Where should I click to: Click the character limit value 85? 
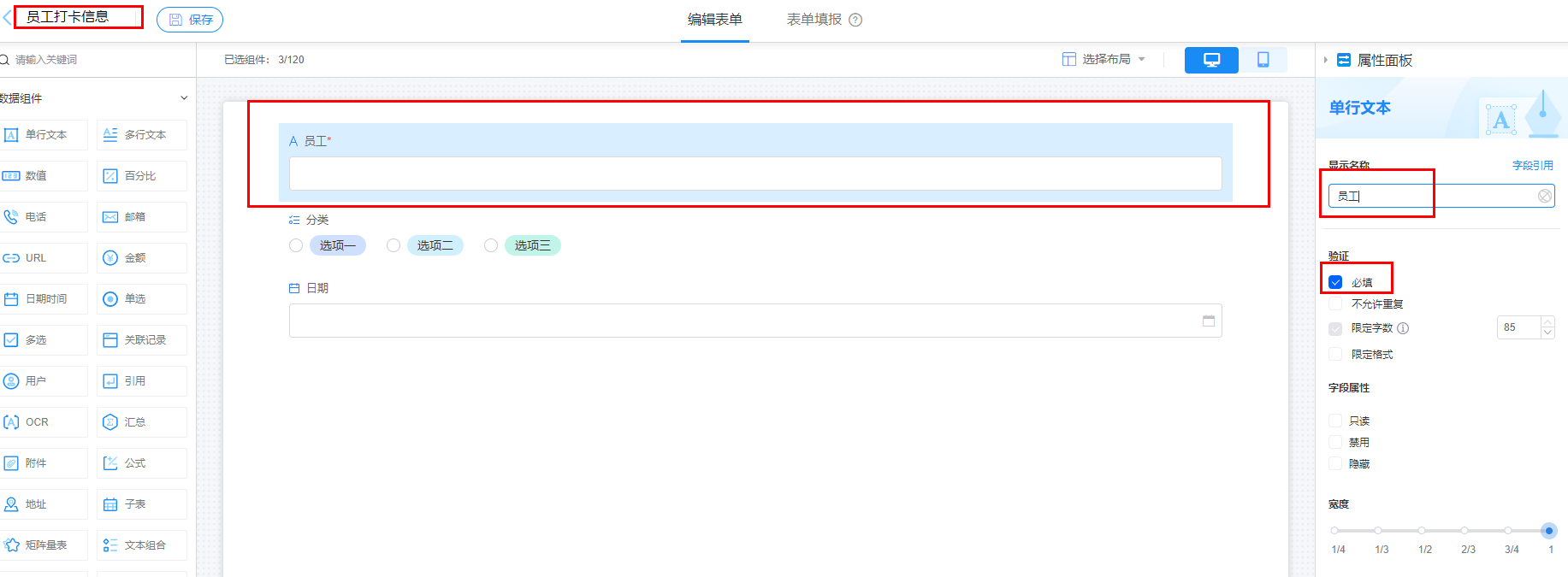pos(1518,327)
